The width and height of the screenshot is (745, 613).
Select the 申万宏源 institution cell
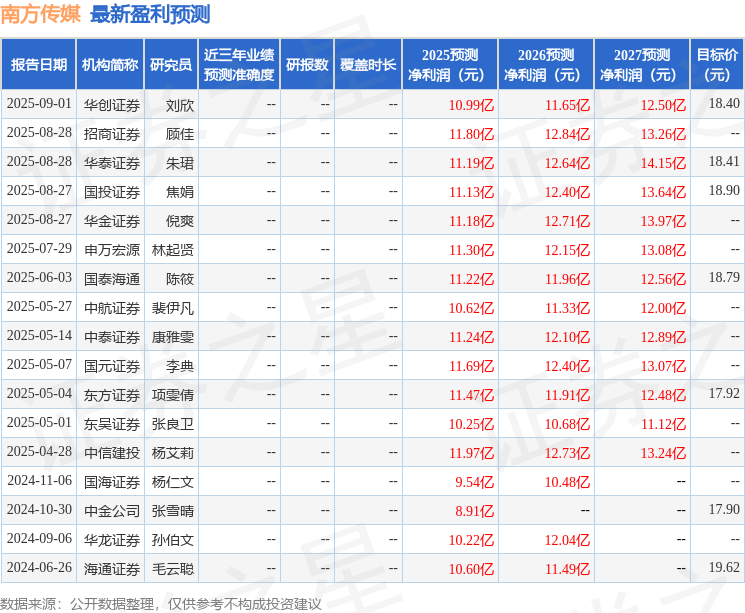pos(112,250)
